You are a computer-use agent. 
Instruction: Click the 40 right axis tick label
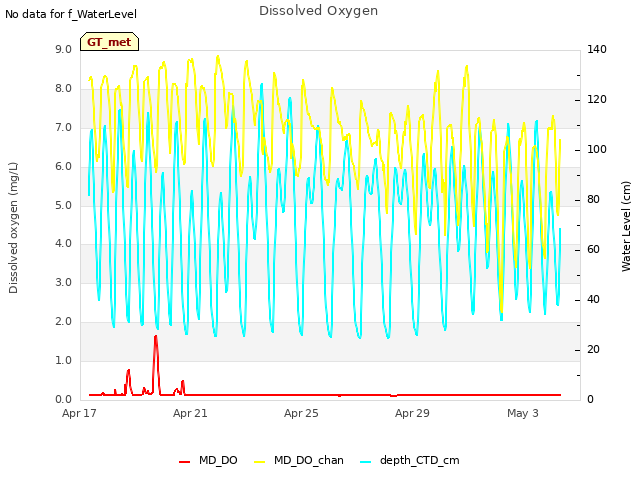pyautogui.click(x=593, y=300)
